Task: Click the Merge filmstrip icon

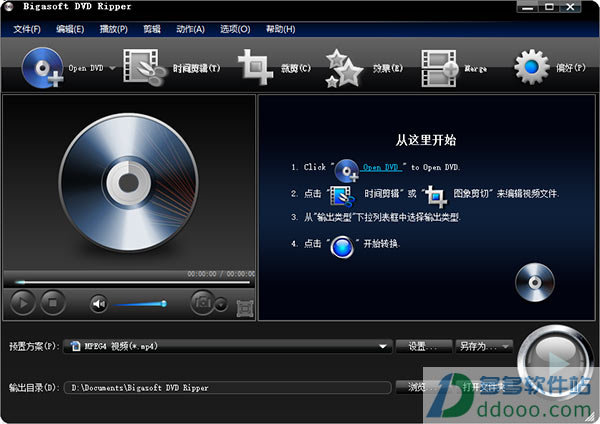Action: point(439,68)
